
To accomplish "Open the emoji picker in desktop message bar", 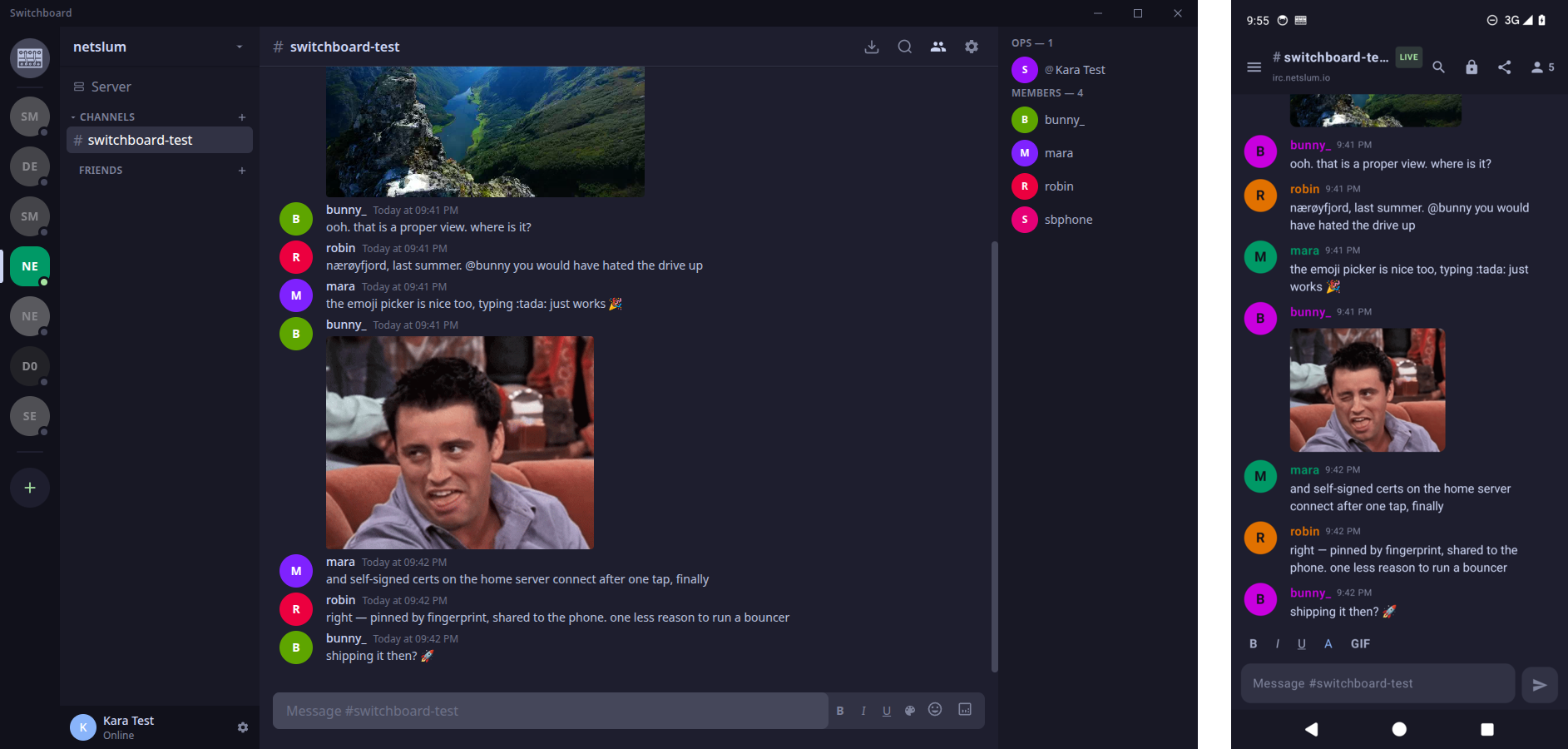I will [935, 709].
